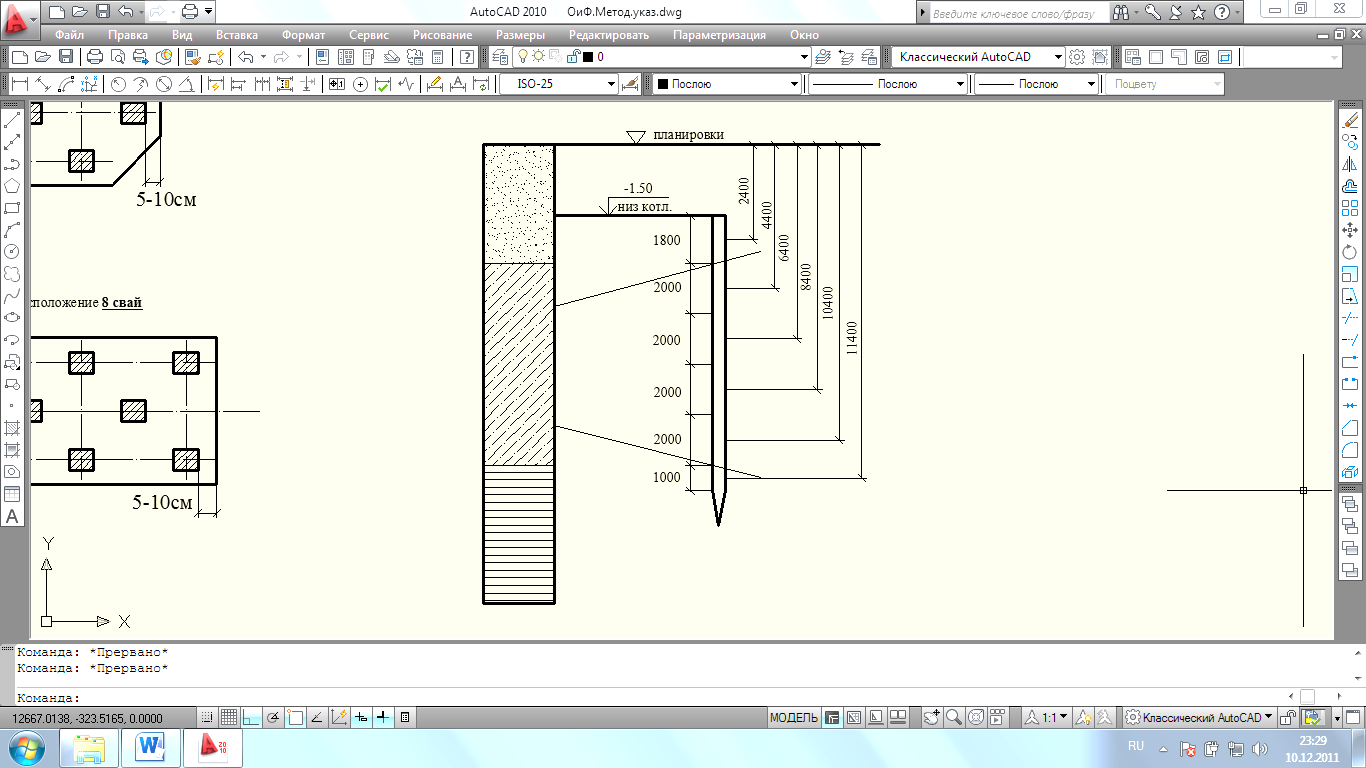Click Match Properties brush icon

click(x=193, y=57)
